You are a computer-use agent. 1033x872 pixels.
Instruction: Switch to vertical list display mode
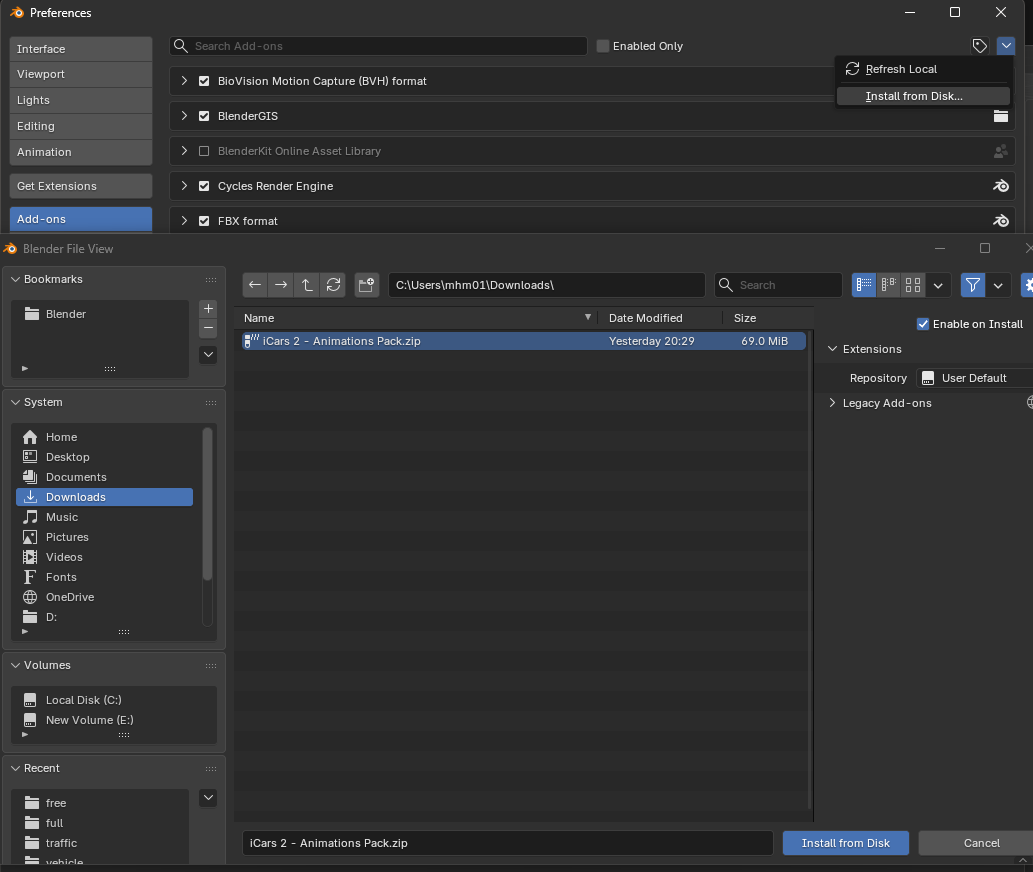tap(864, 285)
